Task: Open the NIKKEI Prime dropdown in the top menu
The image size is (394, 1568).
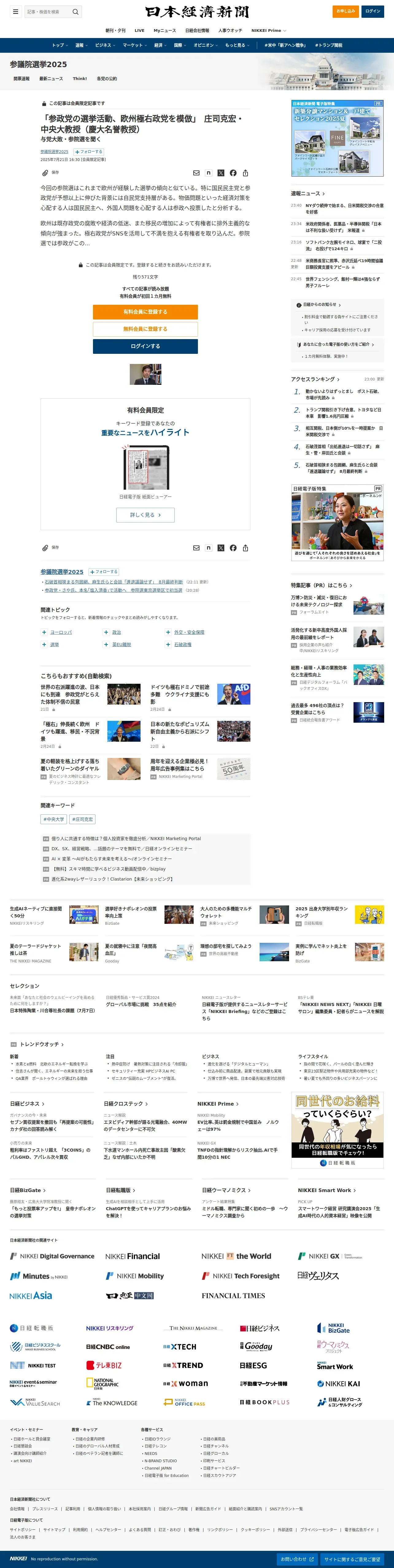Action: coord(268,30)
